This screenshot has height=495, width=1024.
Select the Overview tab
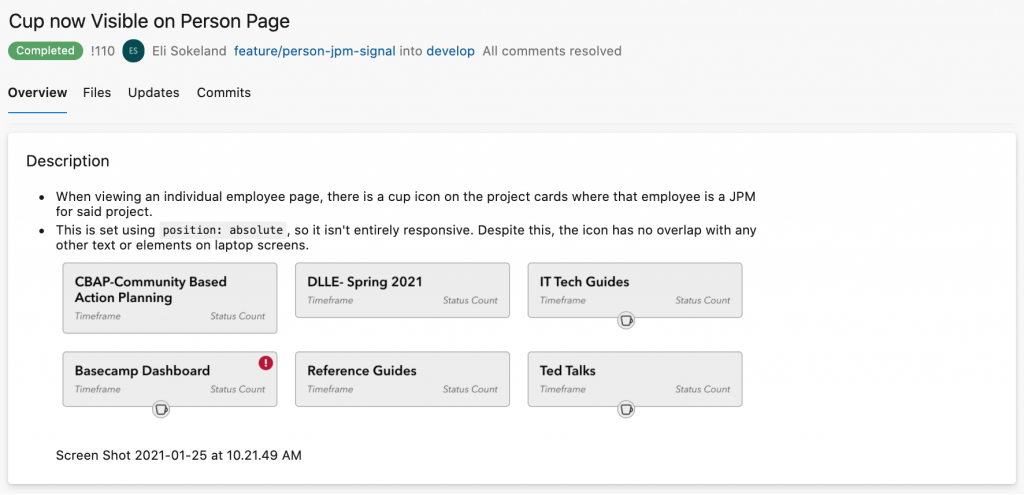click(37, 93)
